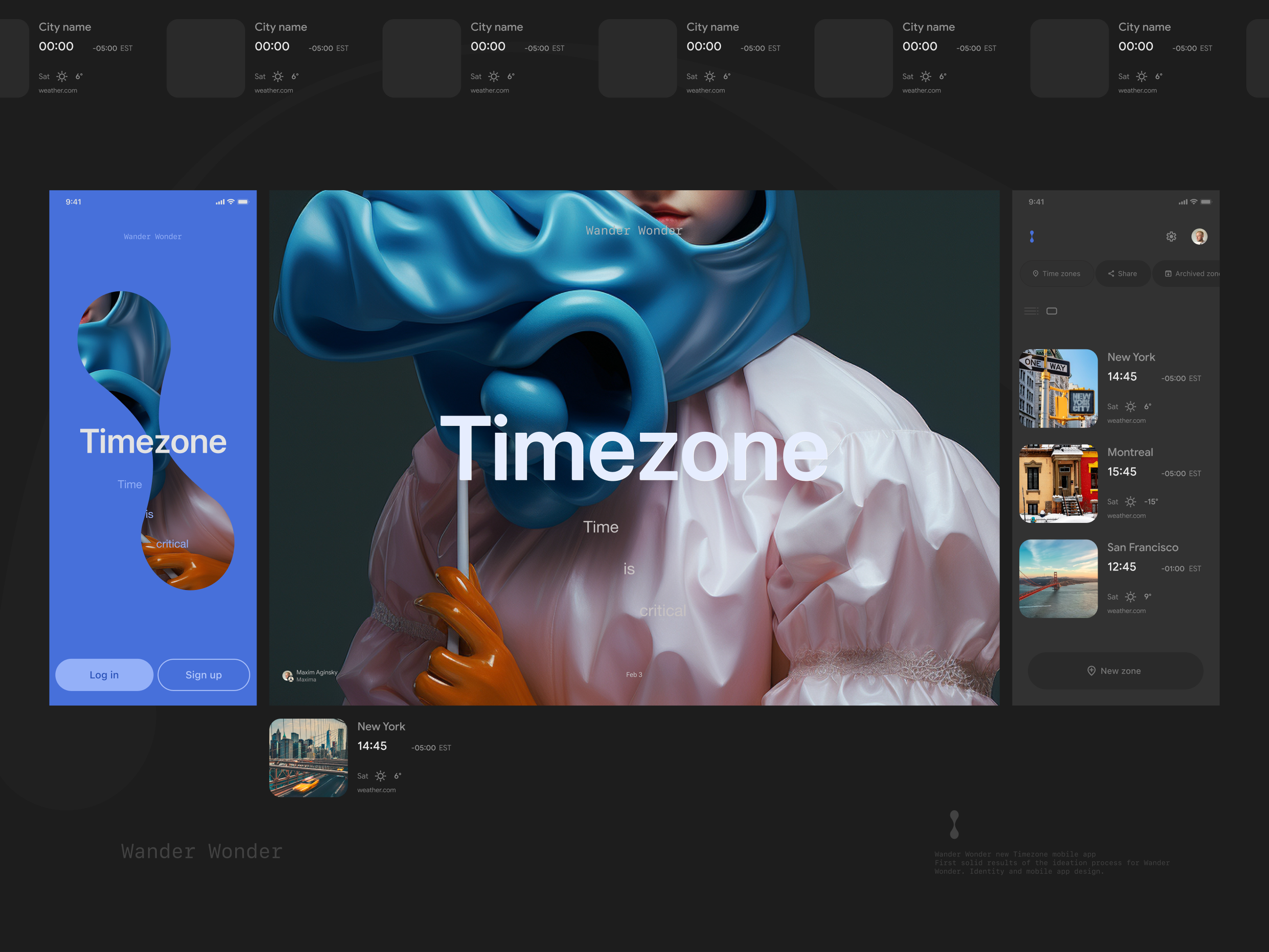
Task: Click New York sun weather icon in phone list
Action: (x=1130, y=406)
